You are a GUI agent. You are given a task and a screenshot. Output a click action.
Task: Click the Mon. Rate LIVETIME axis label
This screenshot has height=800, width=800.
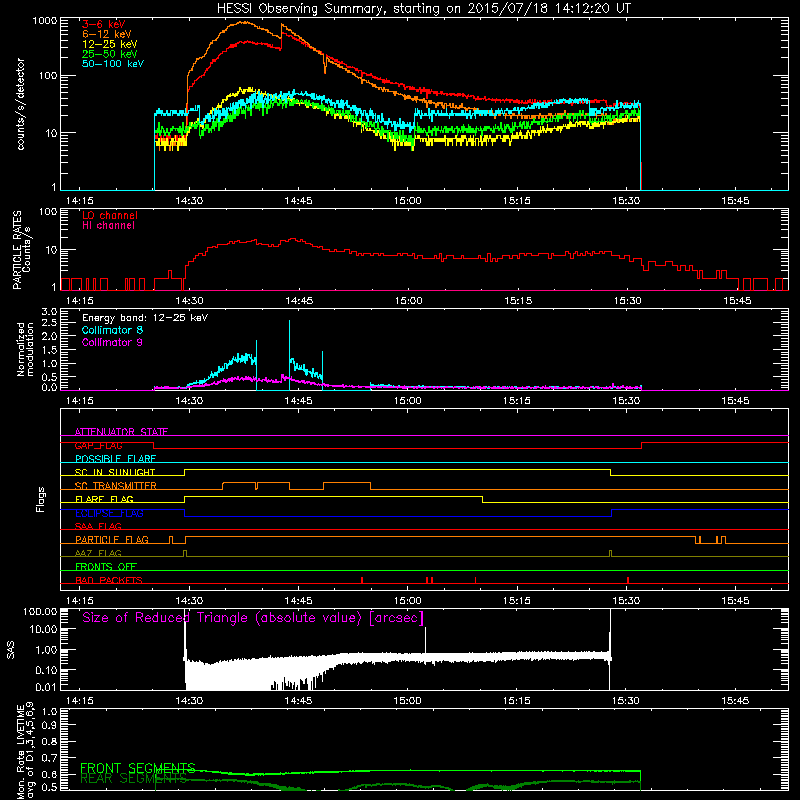pos(25,750)
